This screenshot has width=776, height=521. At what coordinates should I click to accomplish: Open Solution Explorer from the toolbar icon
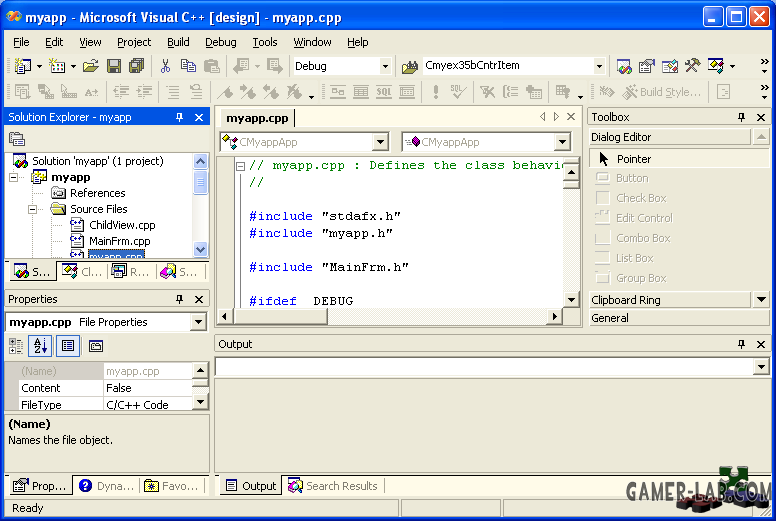tap(624, 66)
